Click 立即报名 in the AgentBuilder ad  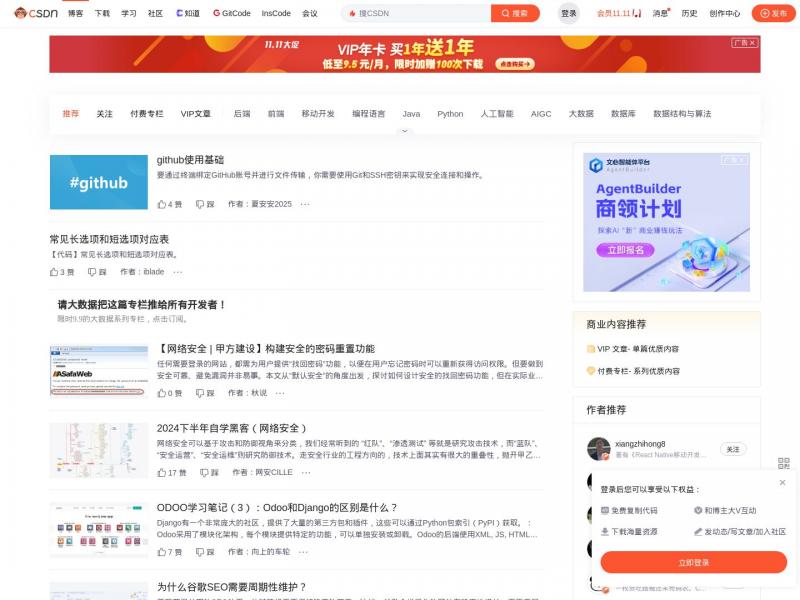pos(626,250)
